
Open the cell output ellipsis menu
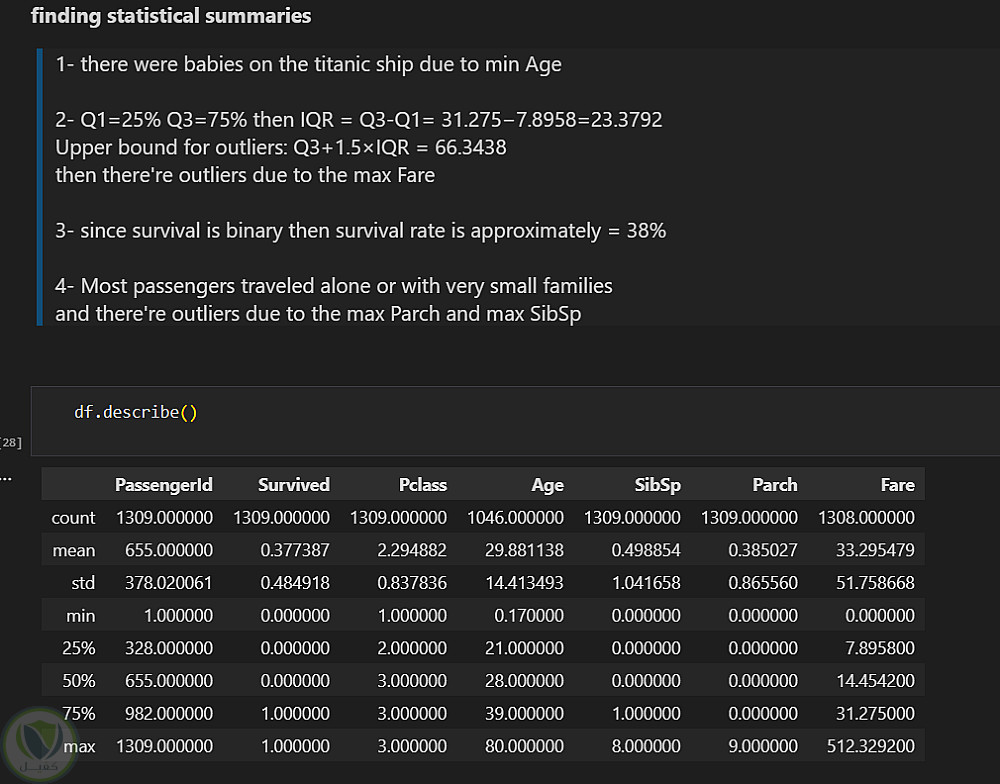(x=5, y=478)
